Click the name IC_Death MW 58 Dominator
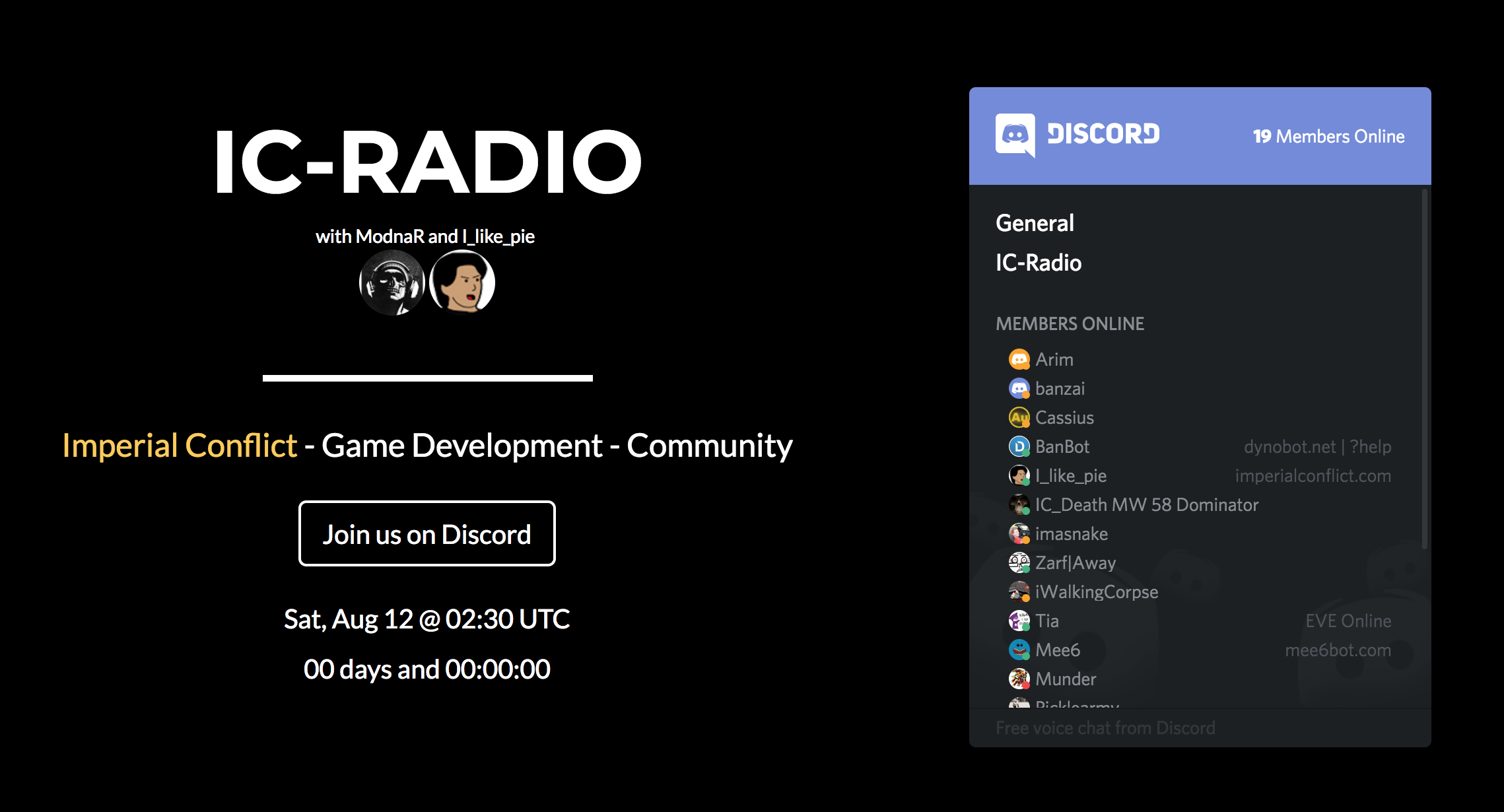 pyautogui.click(x=1147, y=504)
